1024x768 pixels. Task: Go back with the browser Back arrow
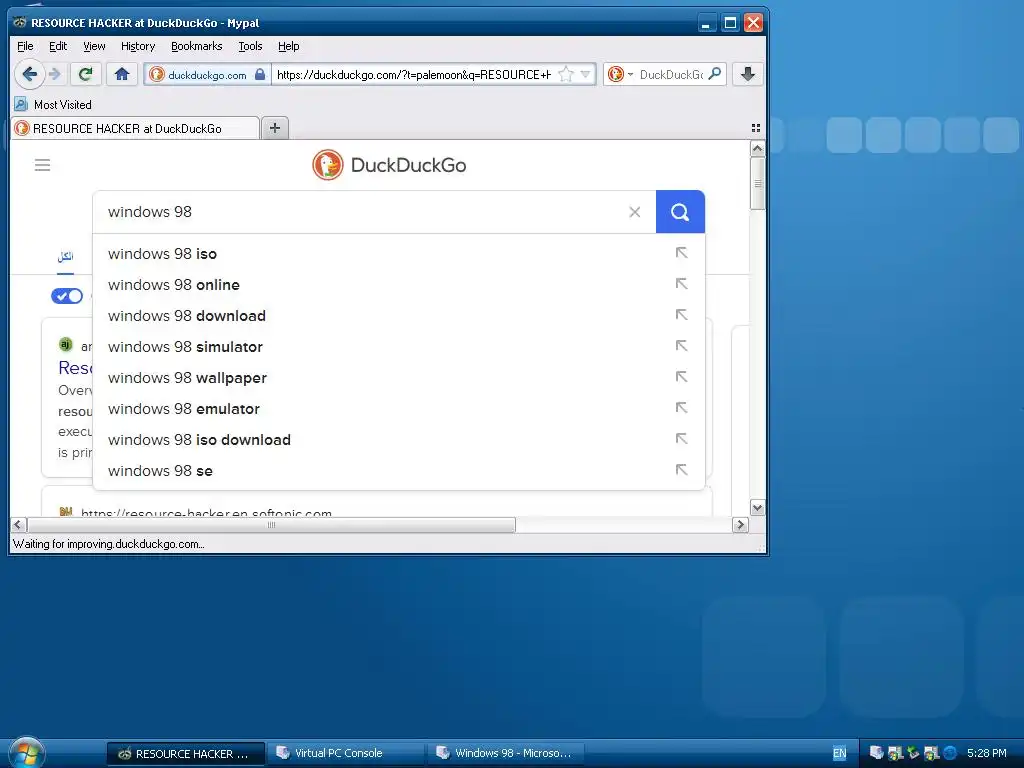29,74
